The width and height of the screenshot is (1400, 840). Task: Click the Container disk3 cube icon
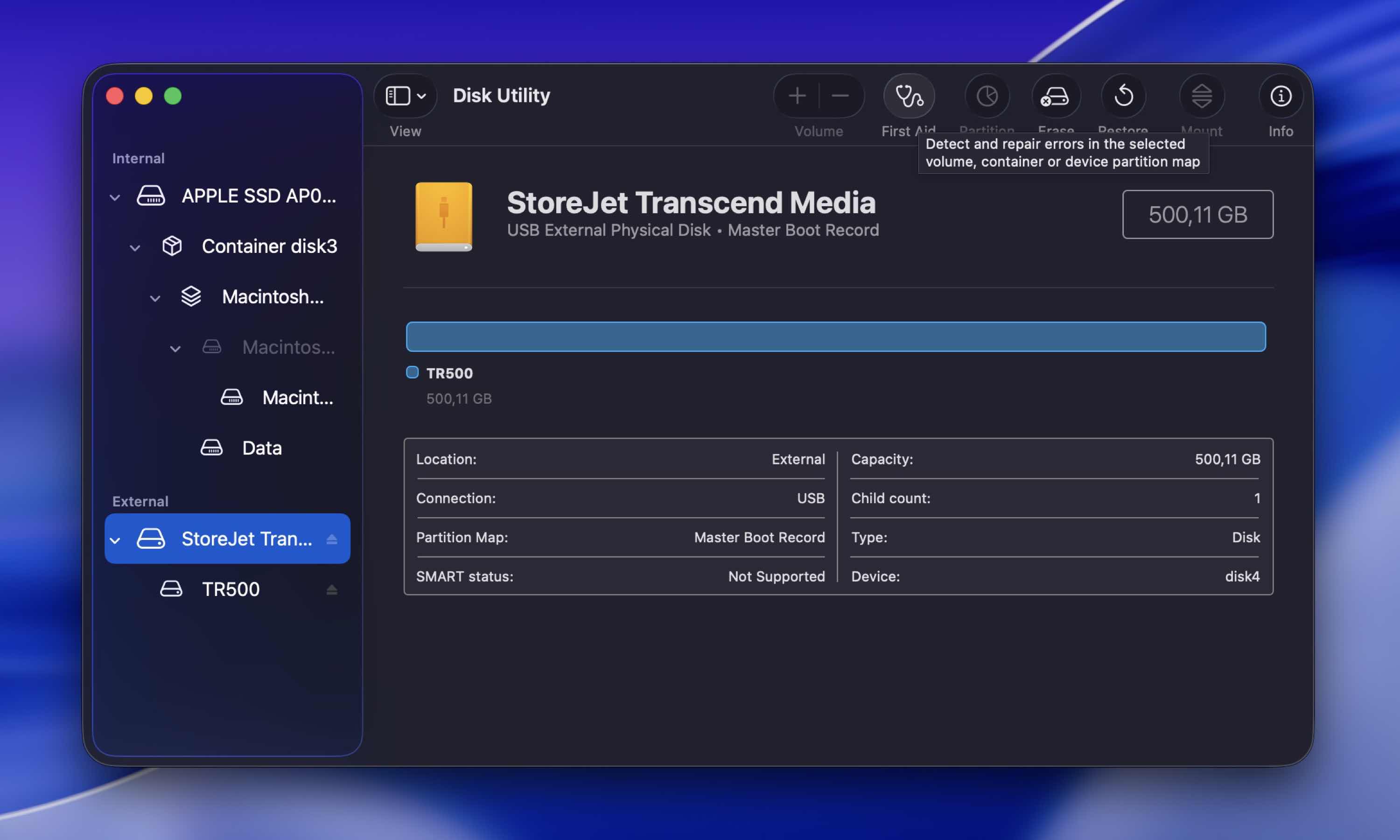172,246
